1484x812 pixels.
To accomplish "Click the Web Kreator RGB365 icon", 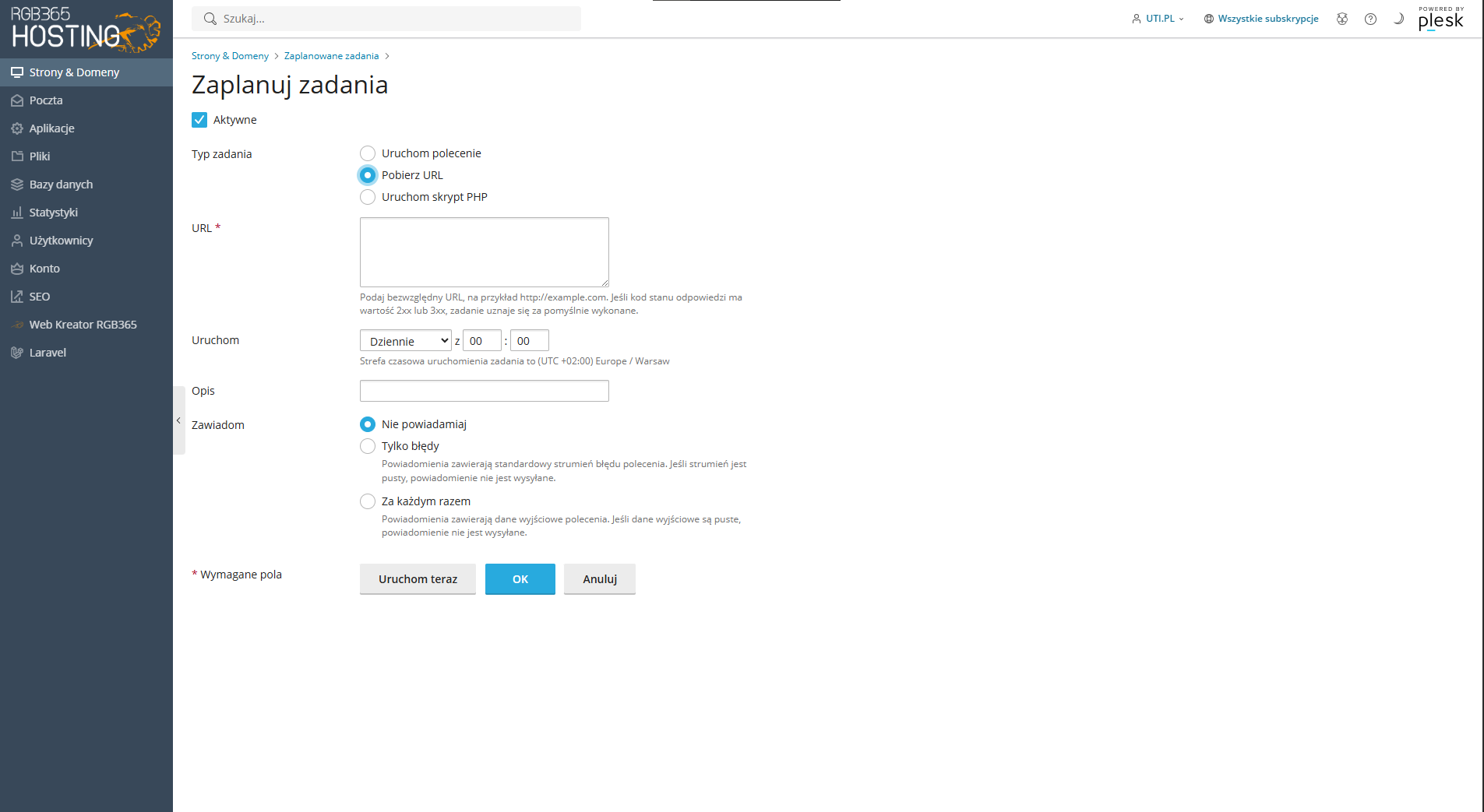I will [17, 325].
